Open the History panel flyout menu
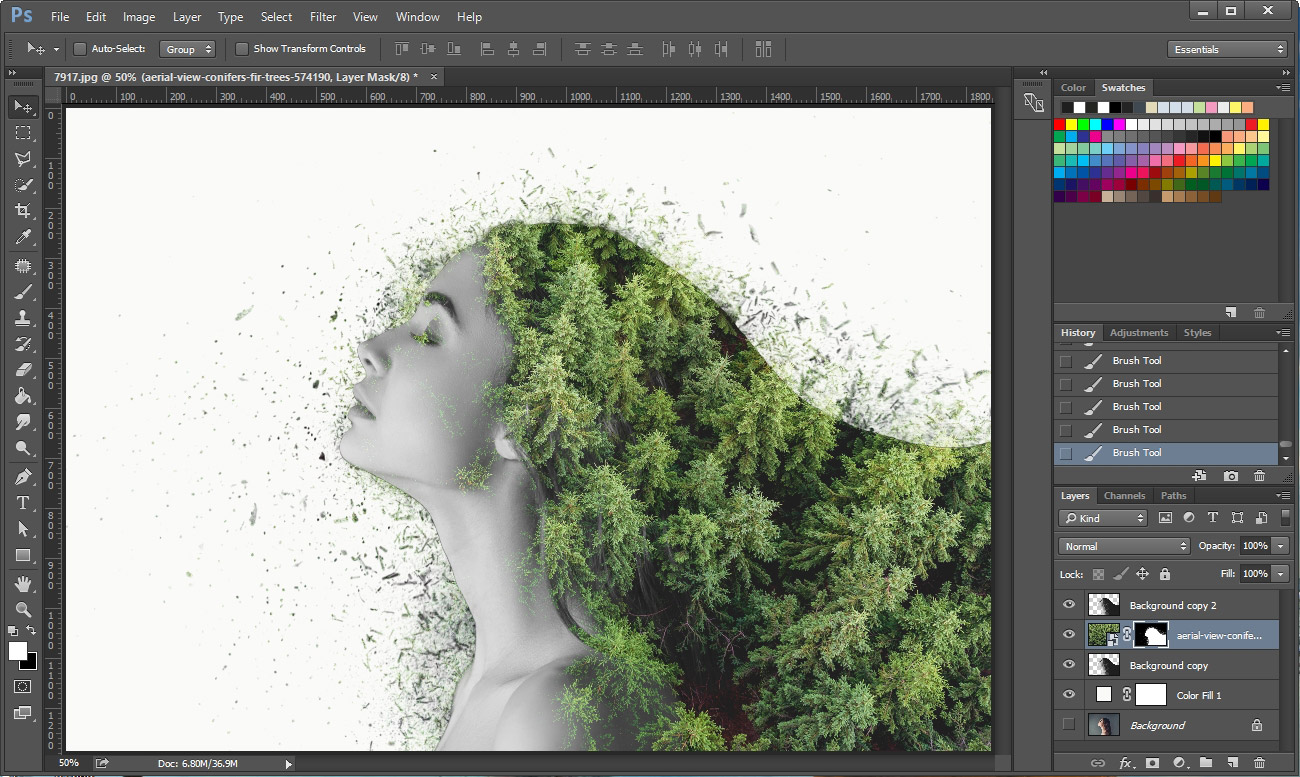The width and height of the screenshot is (1300, 777). click(1283, 333)
